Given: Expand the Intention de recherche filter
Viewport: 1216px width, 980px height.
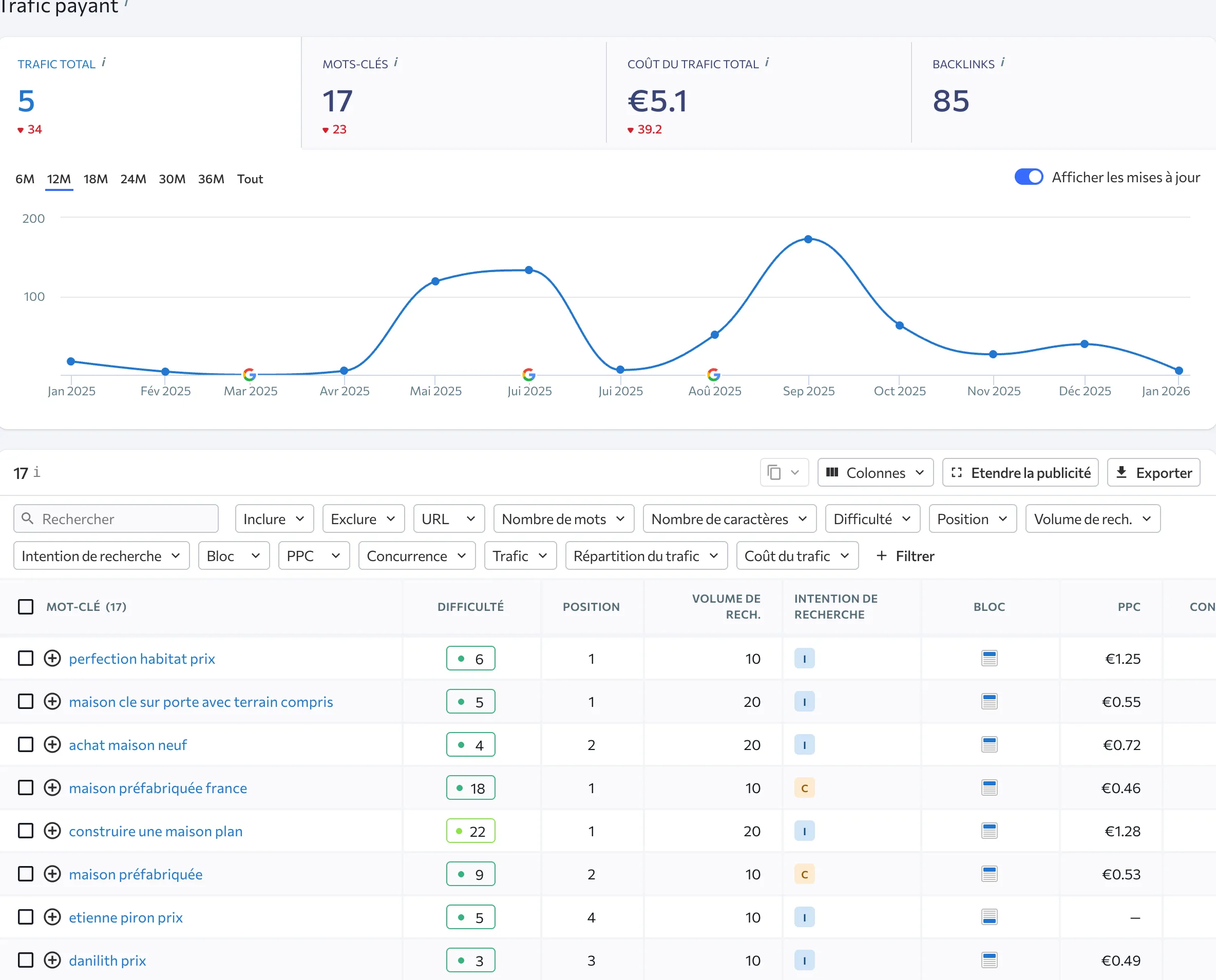Looking at the screenshot, I should (x=101, y=556).
